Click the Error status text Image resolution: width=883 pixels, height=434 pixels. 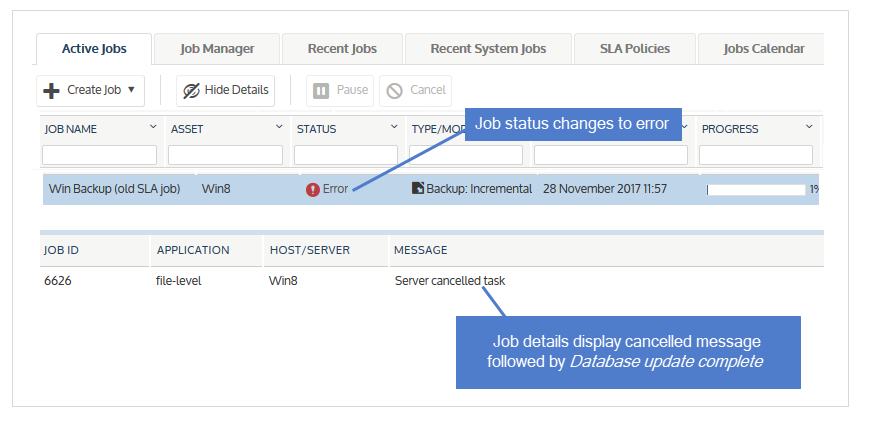pos(335,189)
